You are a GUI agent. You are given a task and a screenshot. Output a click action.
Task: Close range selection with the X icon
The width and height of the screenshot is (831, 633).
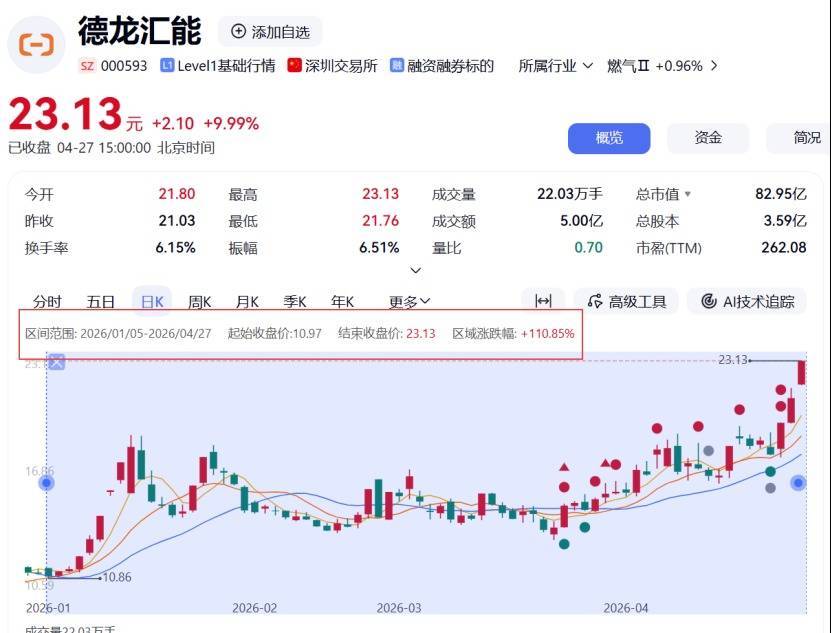tap(57, 362)
